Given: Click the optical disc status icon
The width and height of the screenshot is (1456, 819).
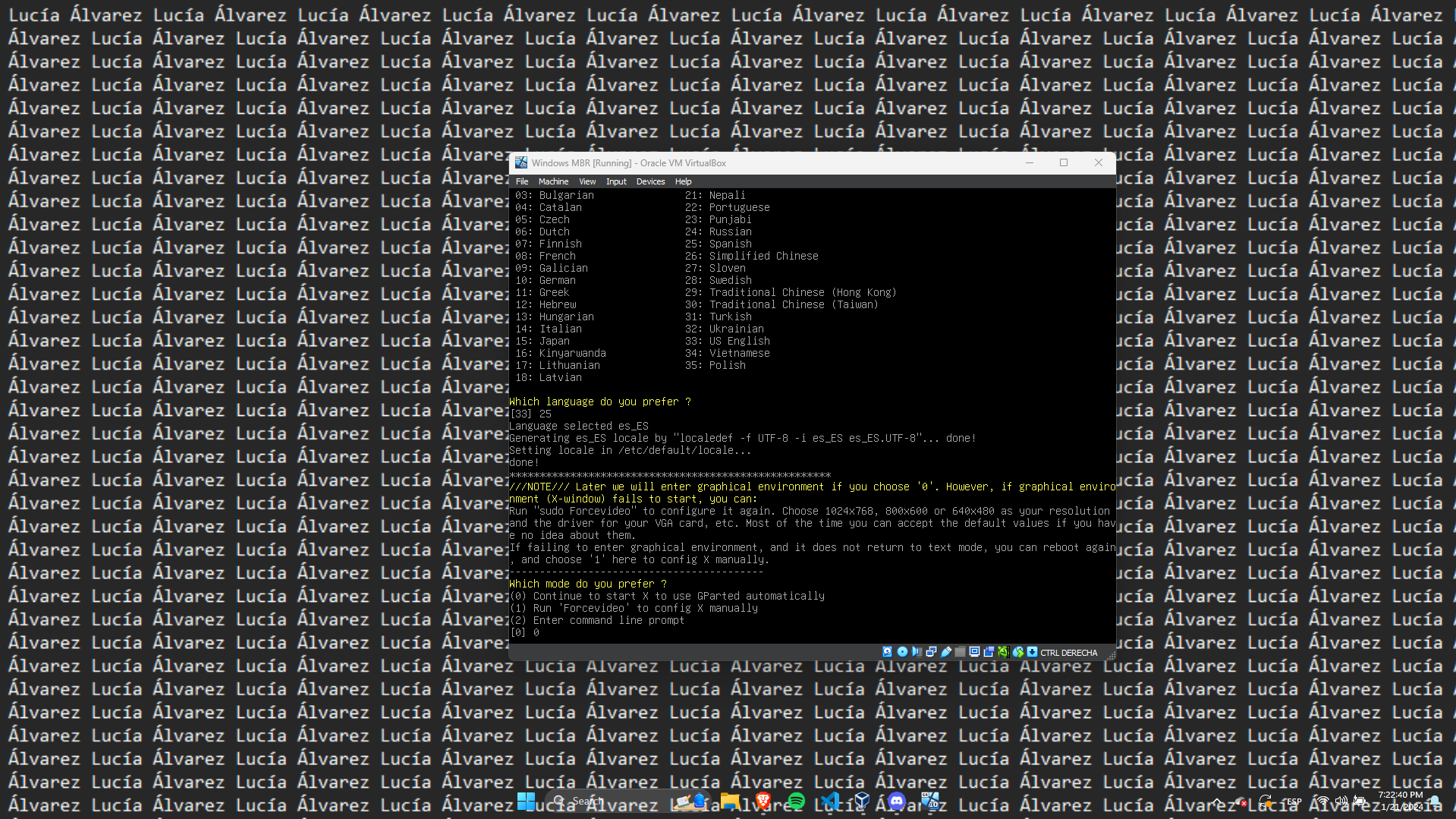Looking at the screenshot, I should [x=902, y=652].
